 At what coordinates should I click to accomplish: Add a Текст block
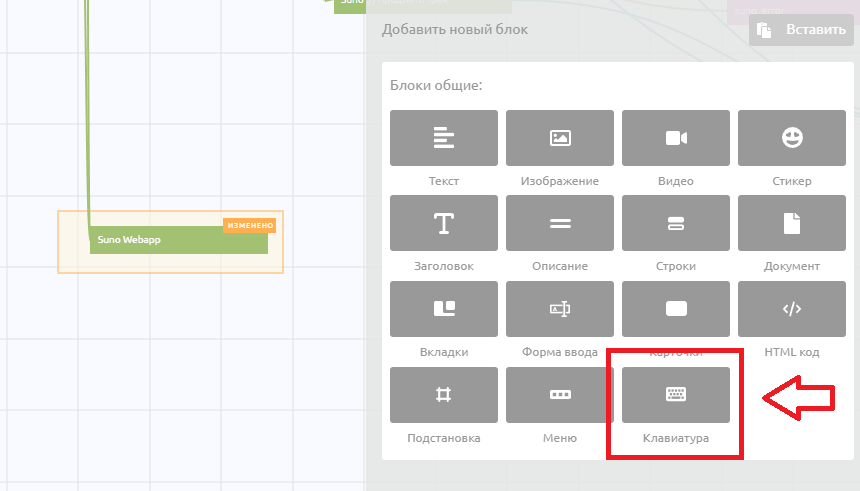point(443,138)
